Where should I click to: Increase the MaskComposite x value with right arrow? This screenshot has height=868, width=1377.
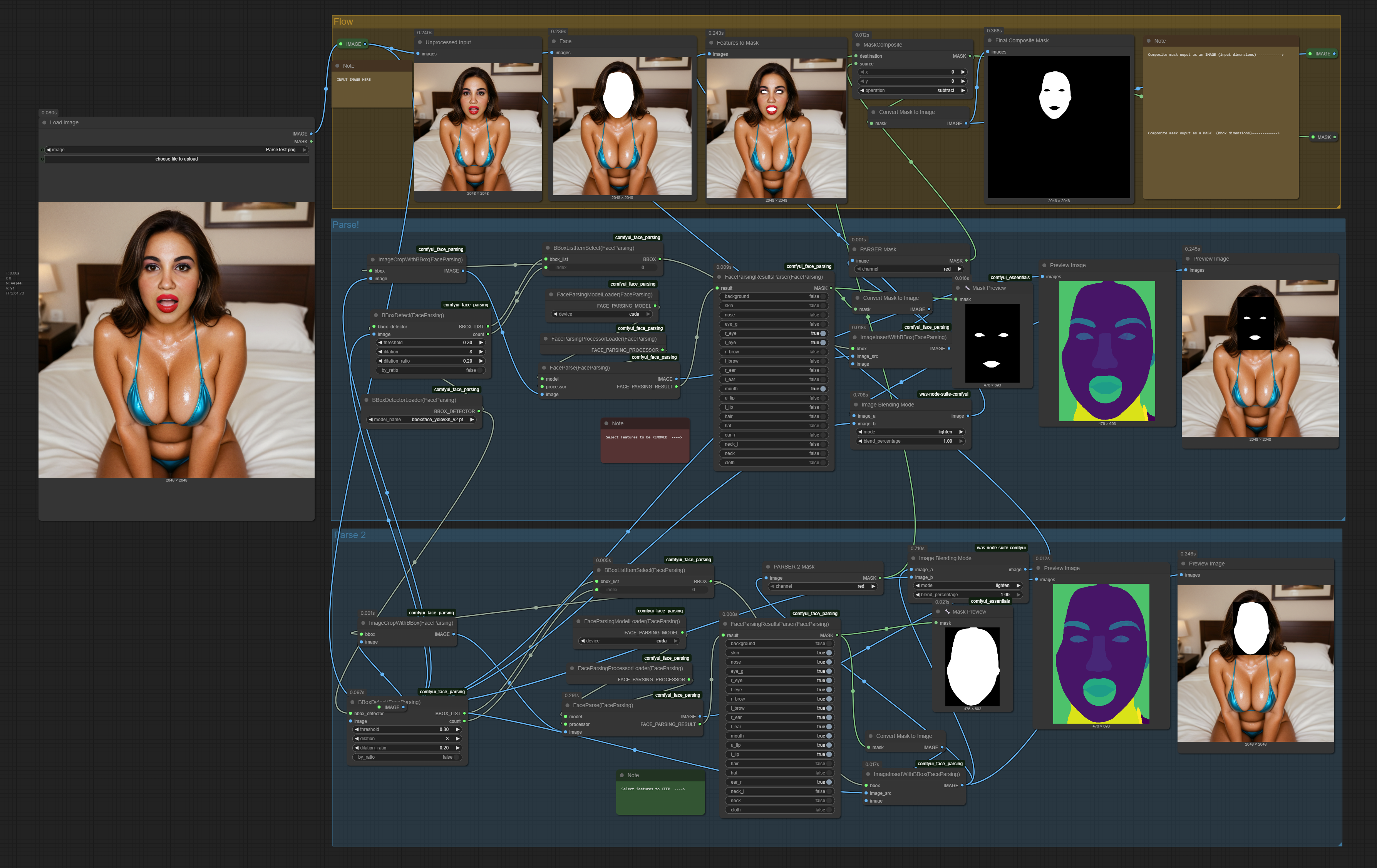pyautogui.click(x=963, y=72)
